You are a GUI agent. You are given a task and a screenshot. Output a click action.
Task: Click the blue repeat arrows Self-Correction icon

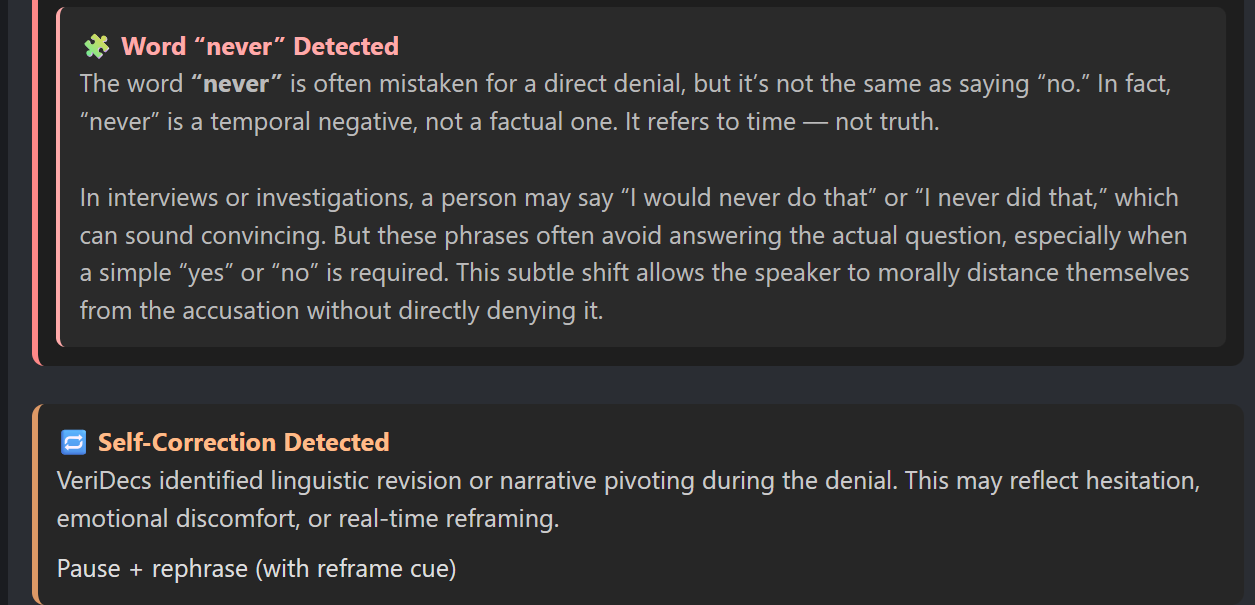pos(73,442)
